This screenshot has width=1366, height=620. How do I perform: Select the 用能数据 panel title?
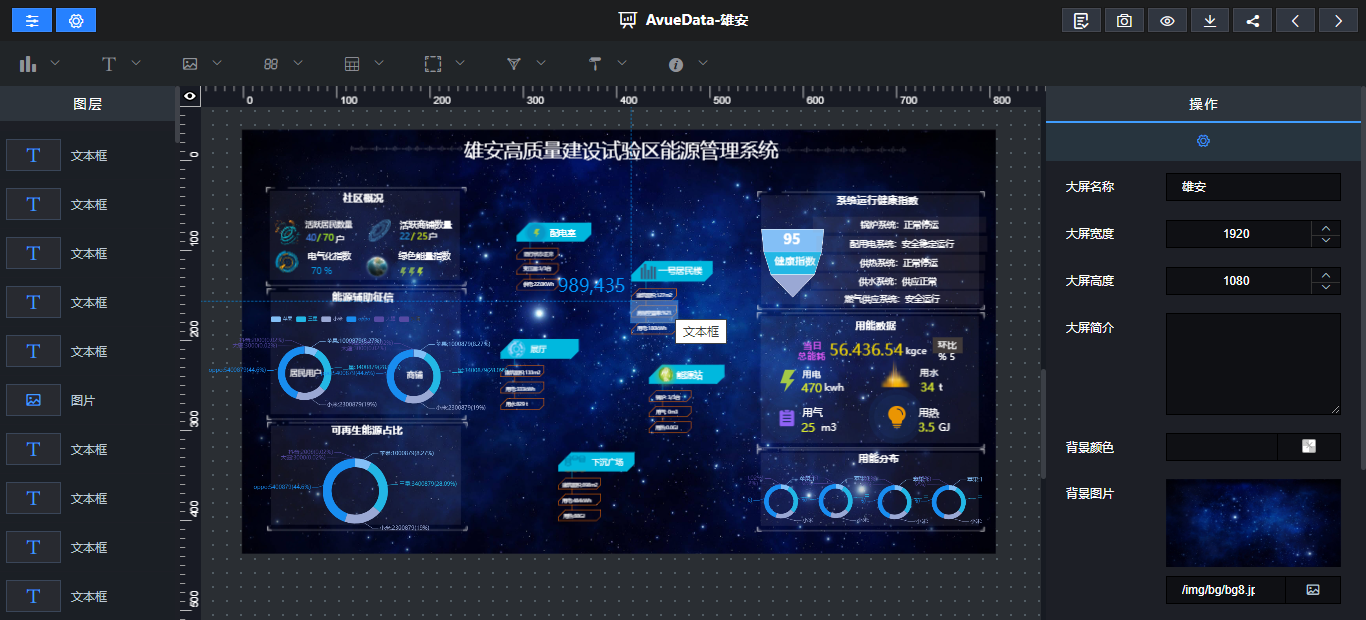875,326
